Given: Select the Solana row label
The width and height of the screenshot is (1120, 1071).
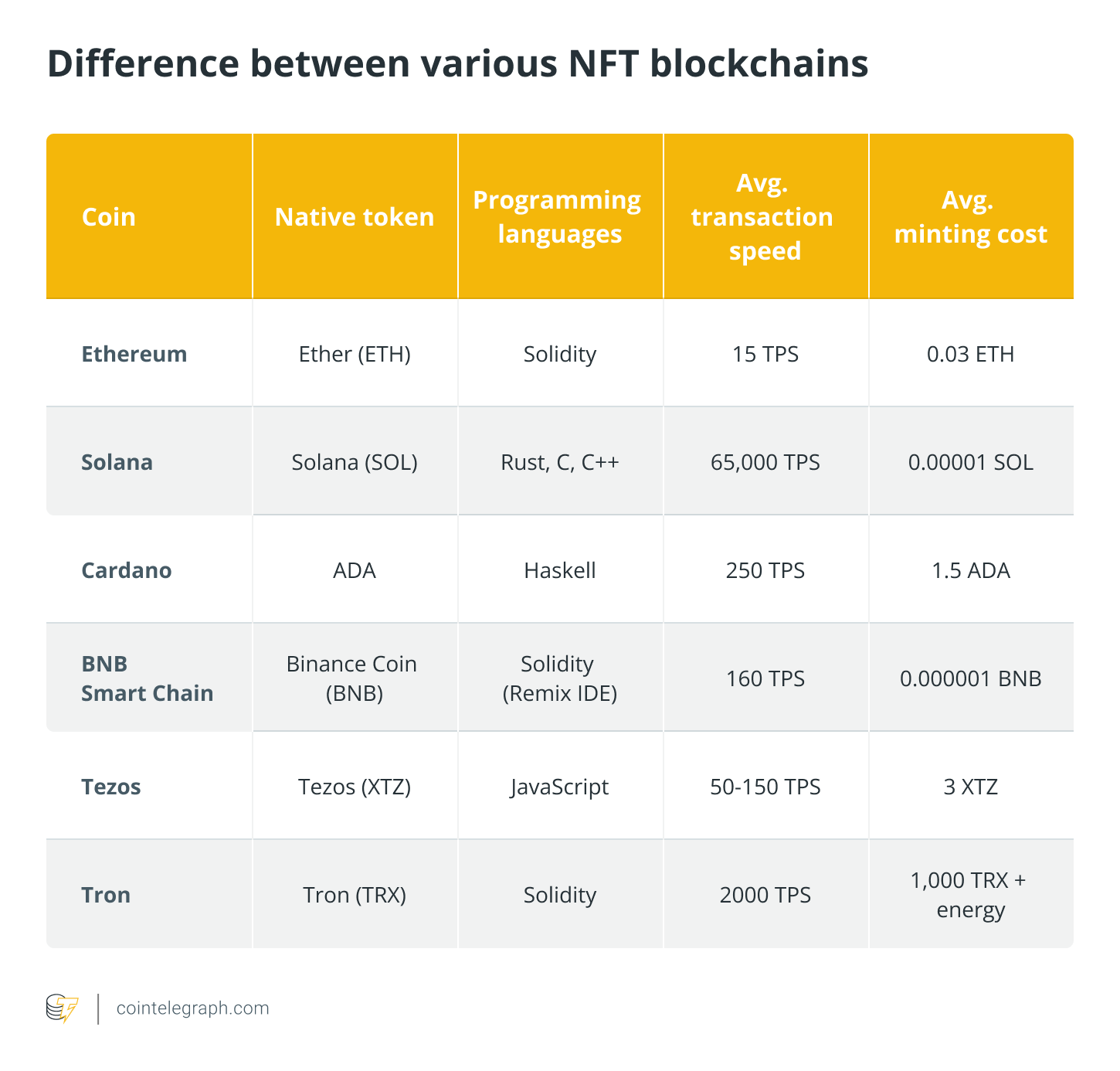Looking at the screenshot, I should (x=117, y=462).
